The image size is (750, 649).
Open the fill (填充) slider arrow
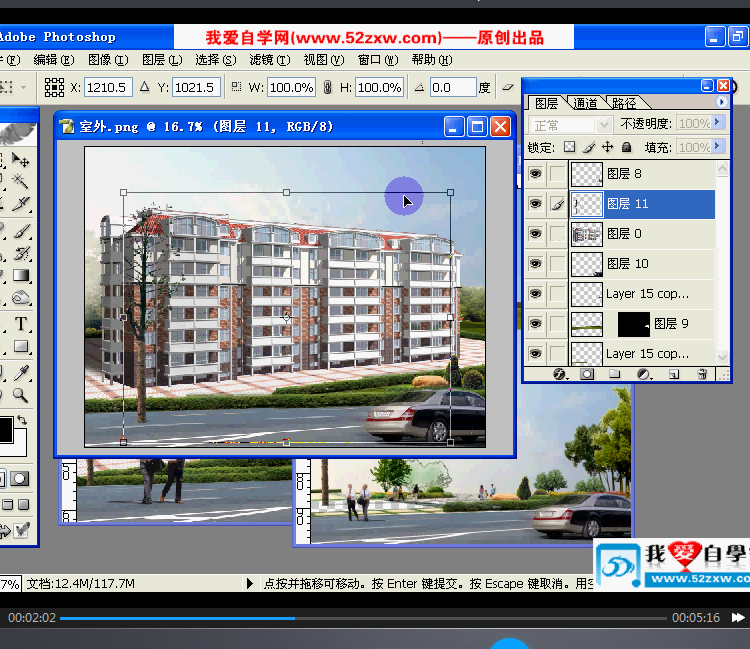[719, 148]
